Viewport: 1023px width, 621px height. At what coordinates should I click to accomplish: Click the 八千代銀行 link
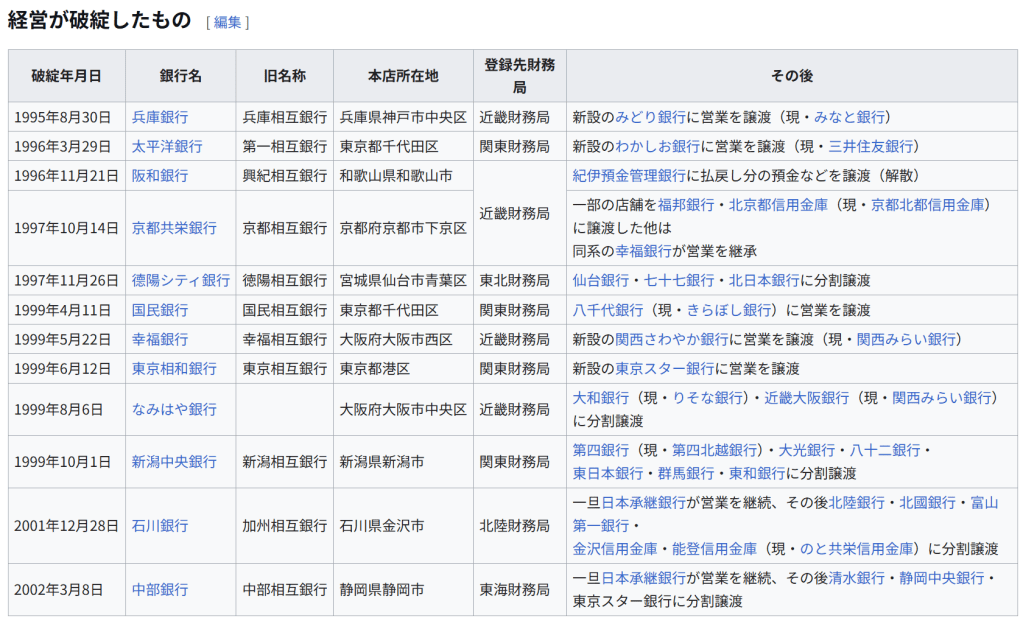[600, 310]
